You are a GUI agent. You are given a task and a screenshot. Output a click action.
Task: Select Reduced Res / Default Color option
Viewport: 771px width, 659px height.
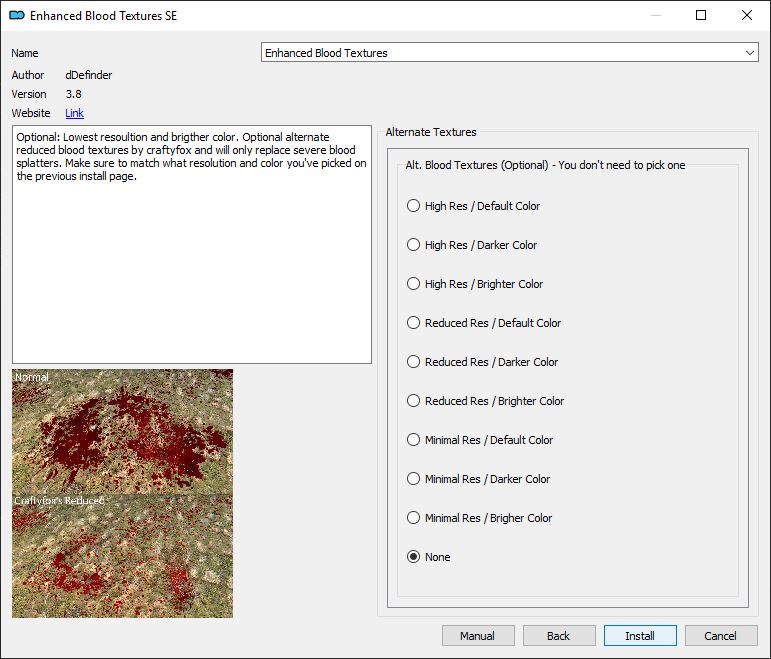414,323
